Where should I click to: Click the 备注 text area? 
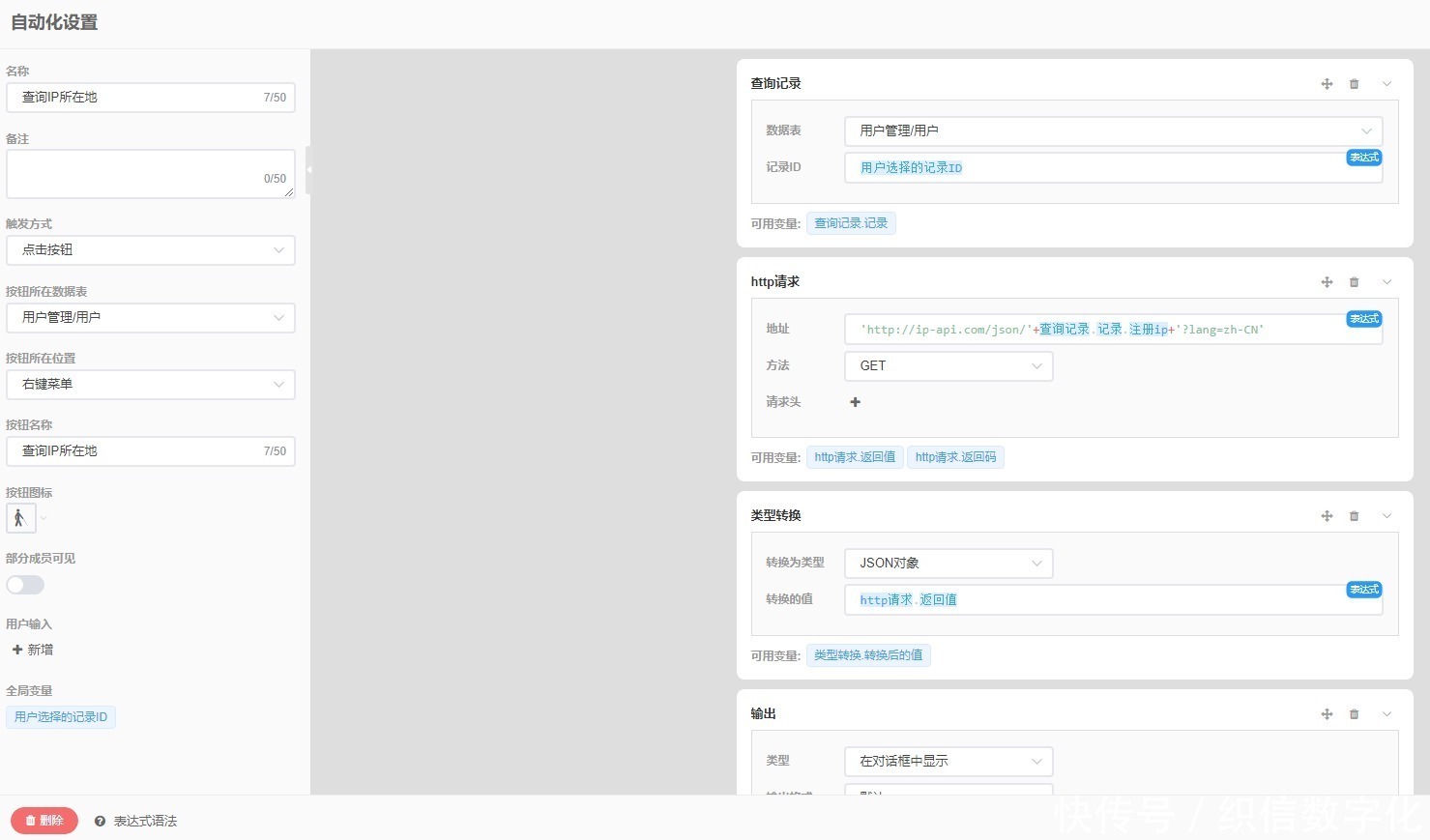pos(151,174)
